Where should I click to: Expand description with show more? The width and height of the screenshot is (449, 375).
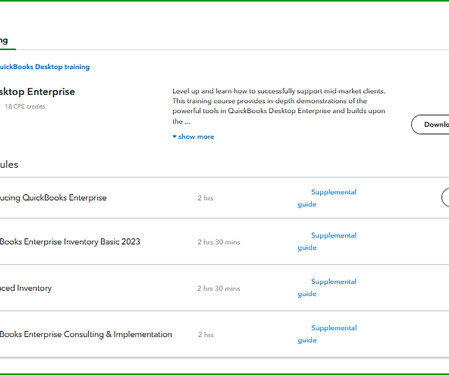[x=193, y=137]
